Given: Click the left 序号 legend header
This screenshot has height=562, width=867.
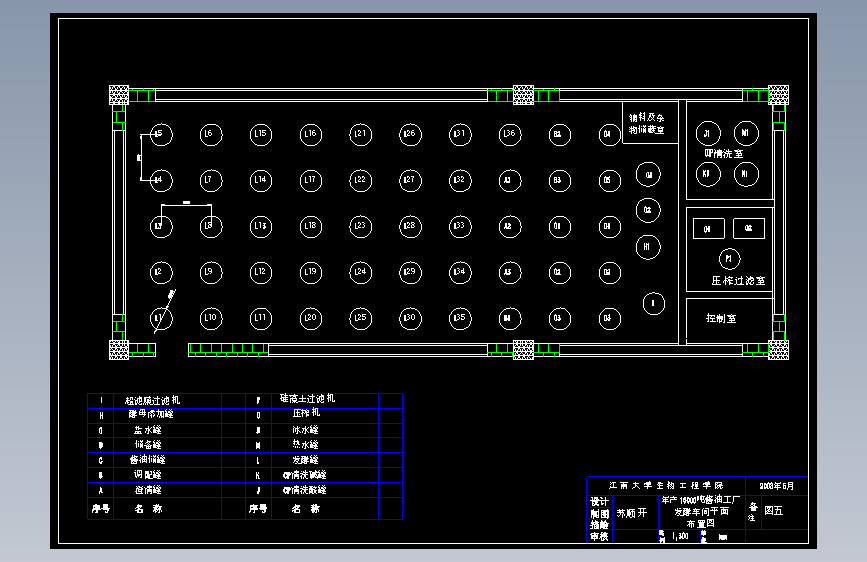Looking at the screenshot, I should tap(101, 508).
